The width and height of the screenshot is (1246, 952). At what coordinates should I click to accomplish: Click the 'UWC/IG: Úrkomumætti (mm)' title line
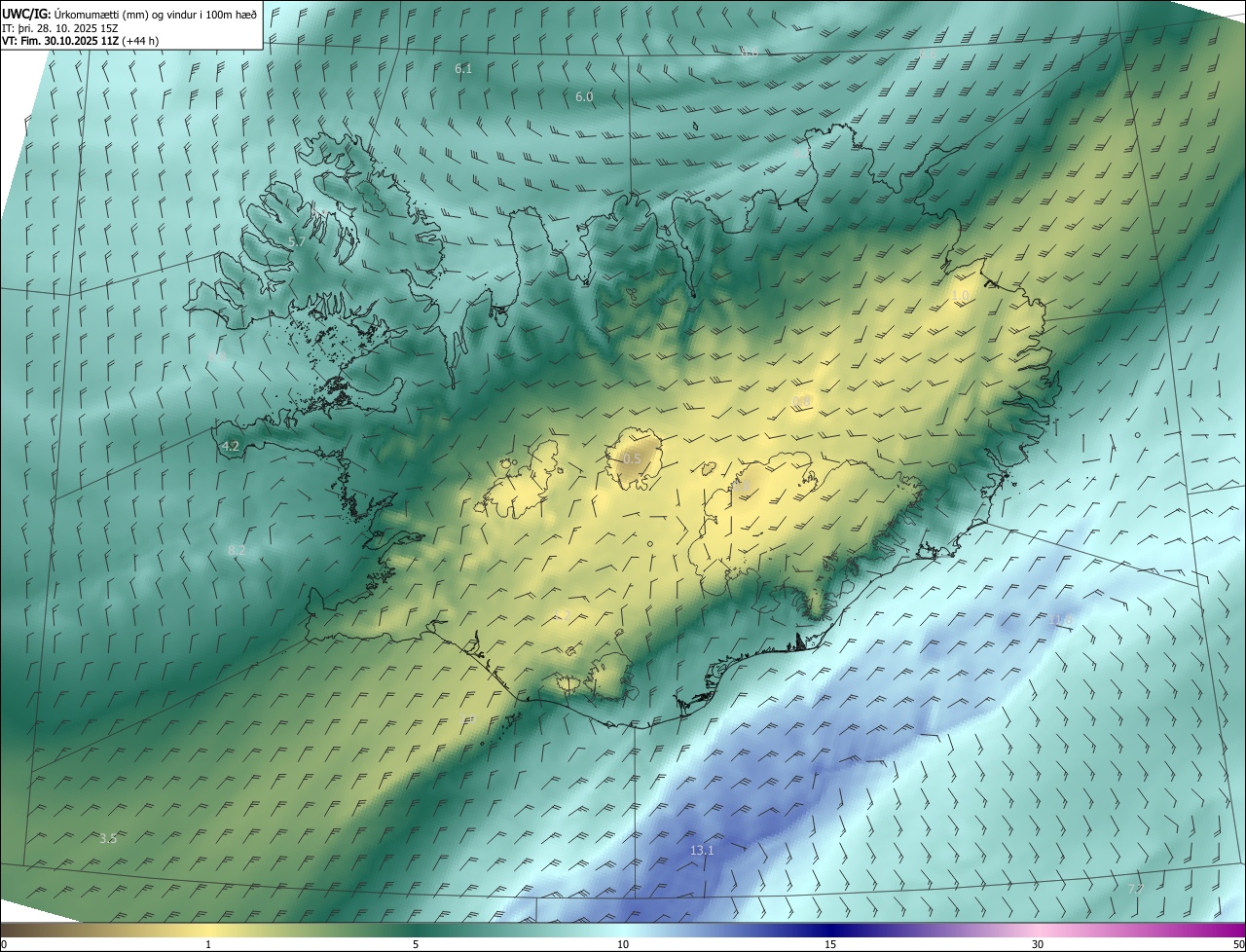click(129, 14)
